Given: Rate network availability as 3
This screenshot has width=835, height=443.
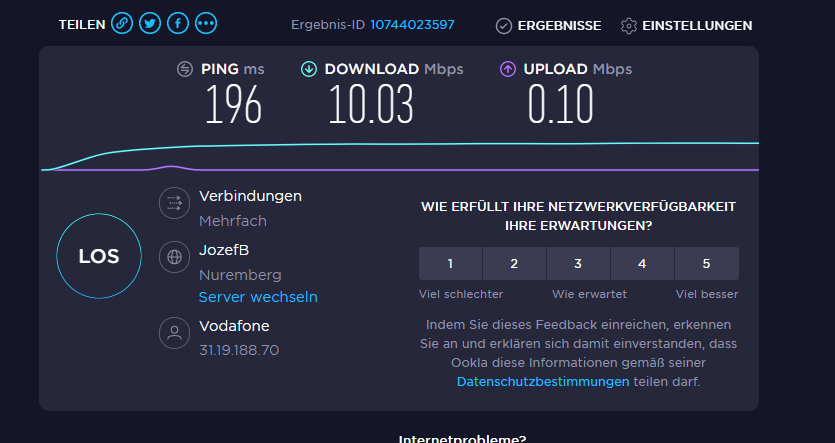Looking at the screenshot, I should click(x=578, y=264).
